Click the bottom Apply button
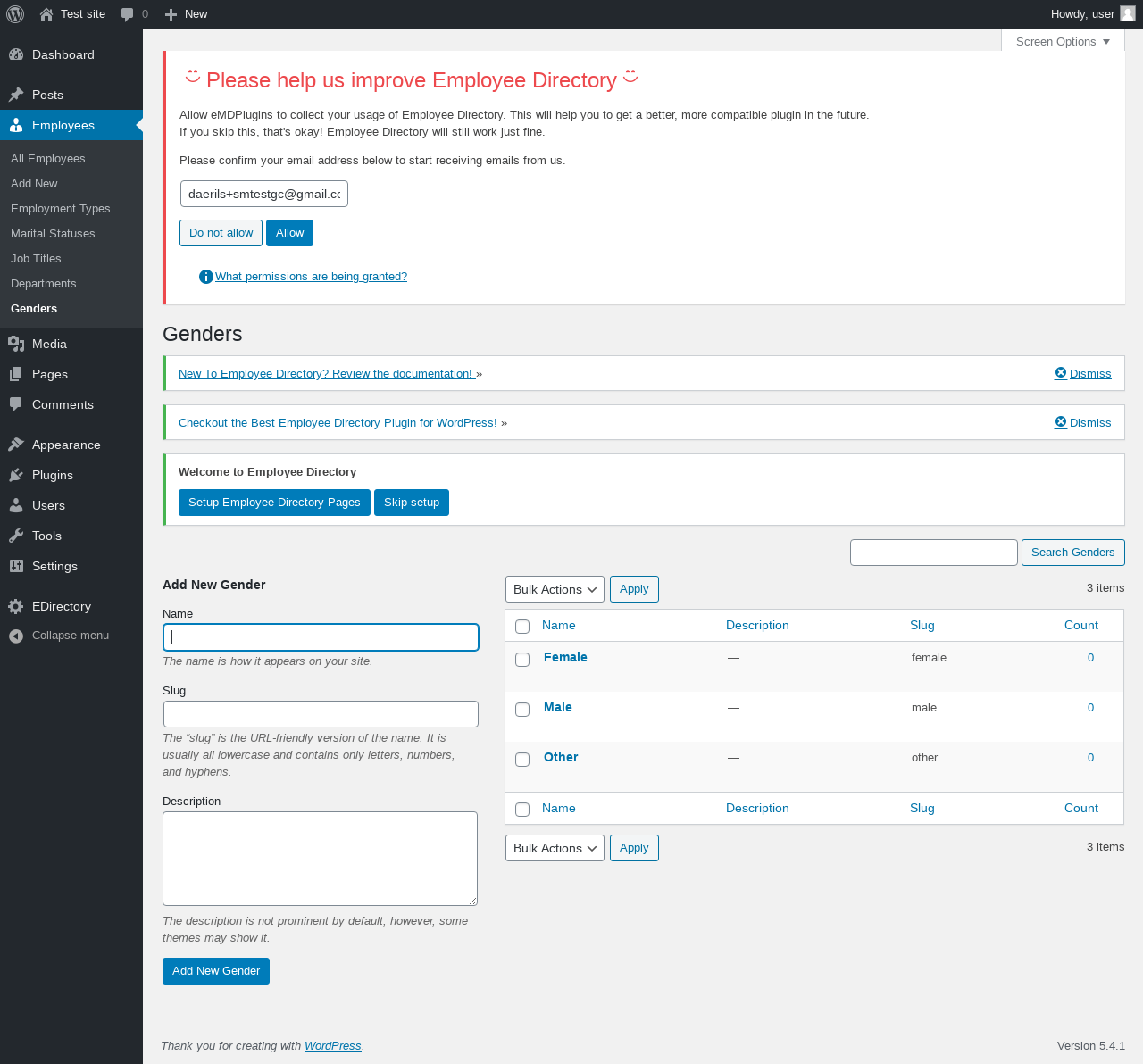 (x=634, y=848)
